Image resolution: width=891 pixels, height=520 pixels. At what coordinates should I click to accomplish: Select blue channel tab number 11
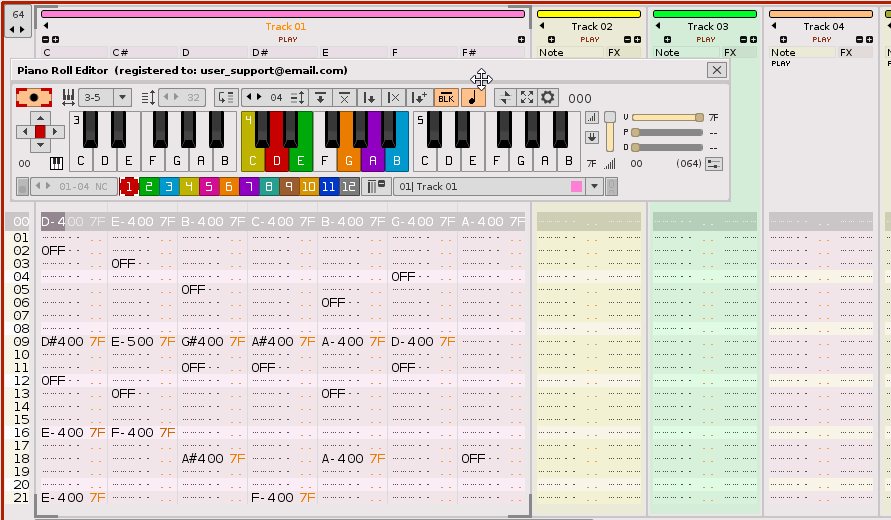(x=328, y=186)
